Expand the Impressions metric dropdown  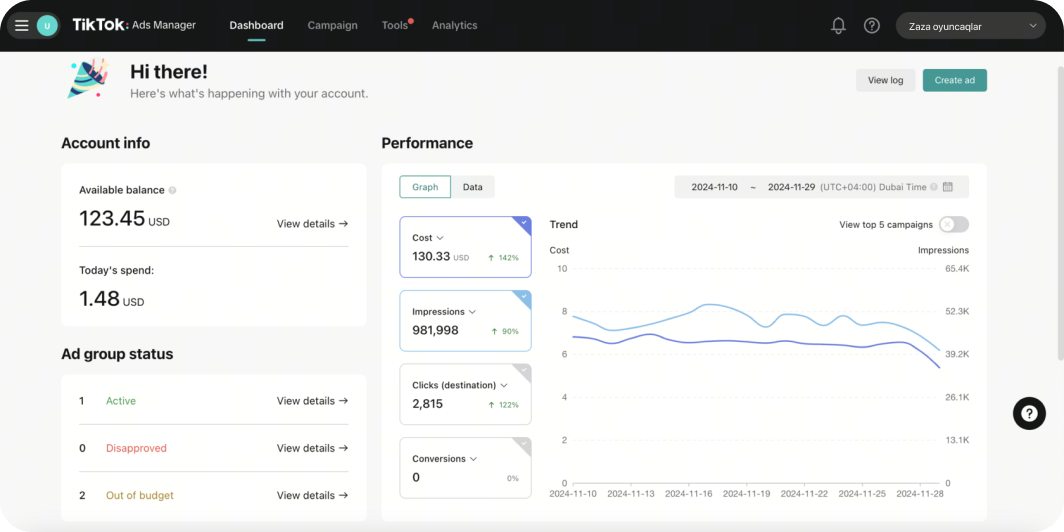[472, 312]
